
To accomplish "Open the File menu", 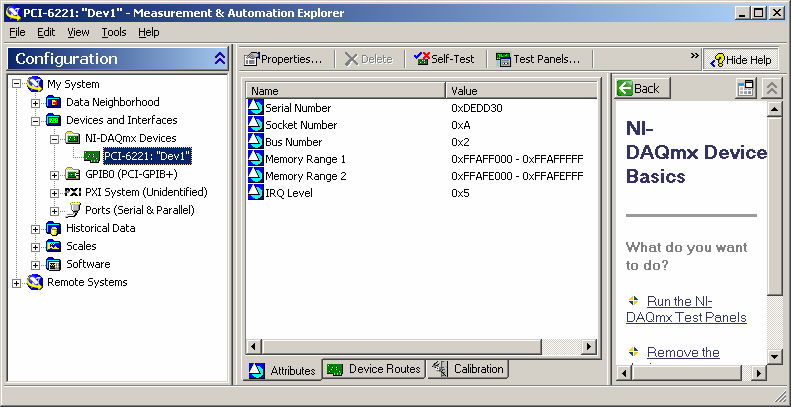I will [17, 32].
